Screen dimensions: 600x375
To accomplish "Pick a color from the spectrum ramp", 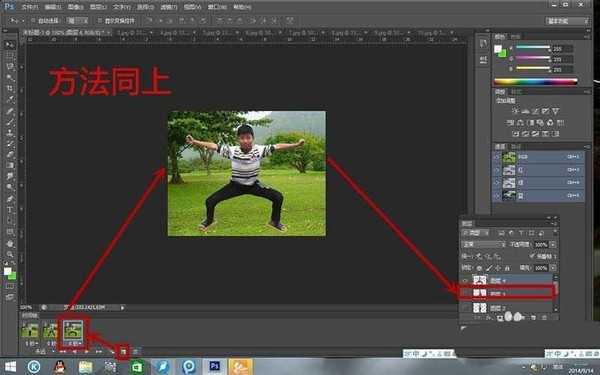I will pyautogui.click(x=536, y=81).
